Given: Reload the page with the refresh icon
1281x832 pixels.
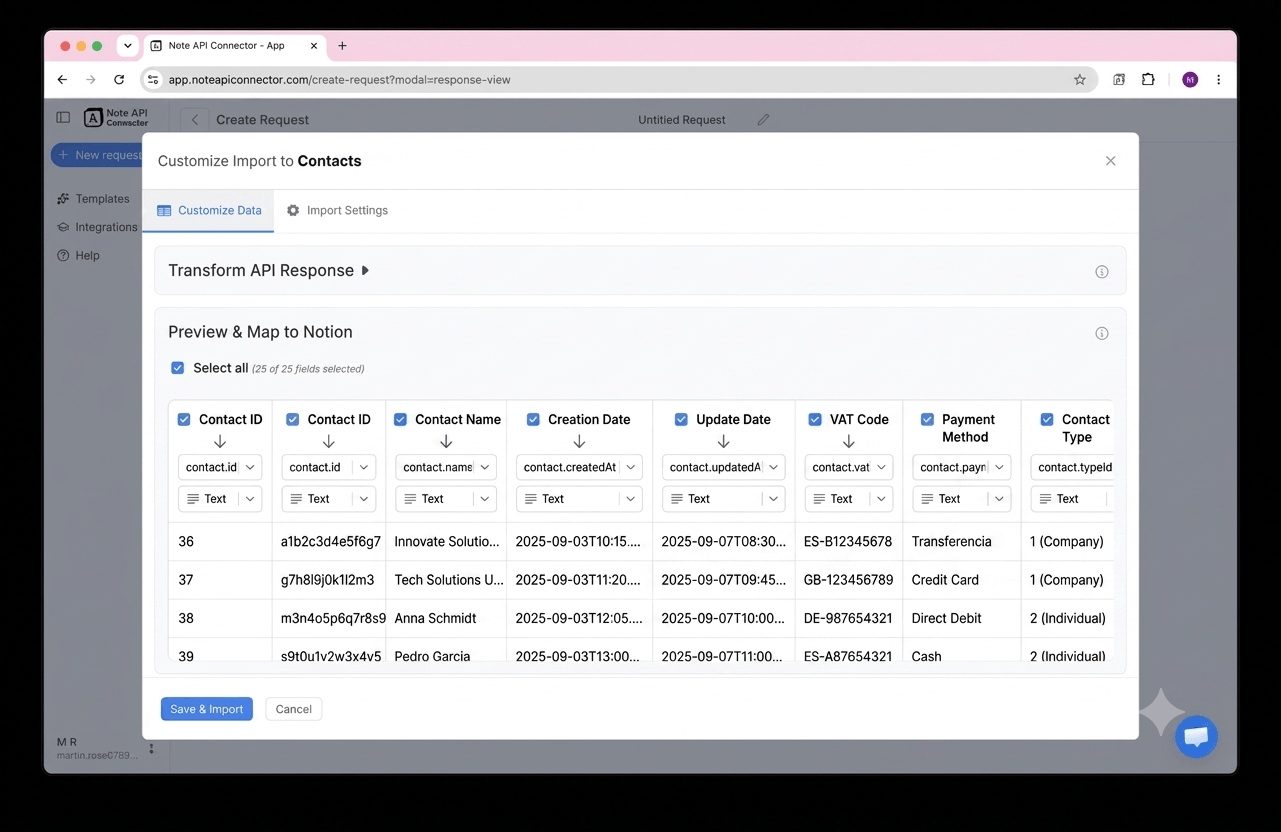Looking at the screenshot, I should coord(119,80).
